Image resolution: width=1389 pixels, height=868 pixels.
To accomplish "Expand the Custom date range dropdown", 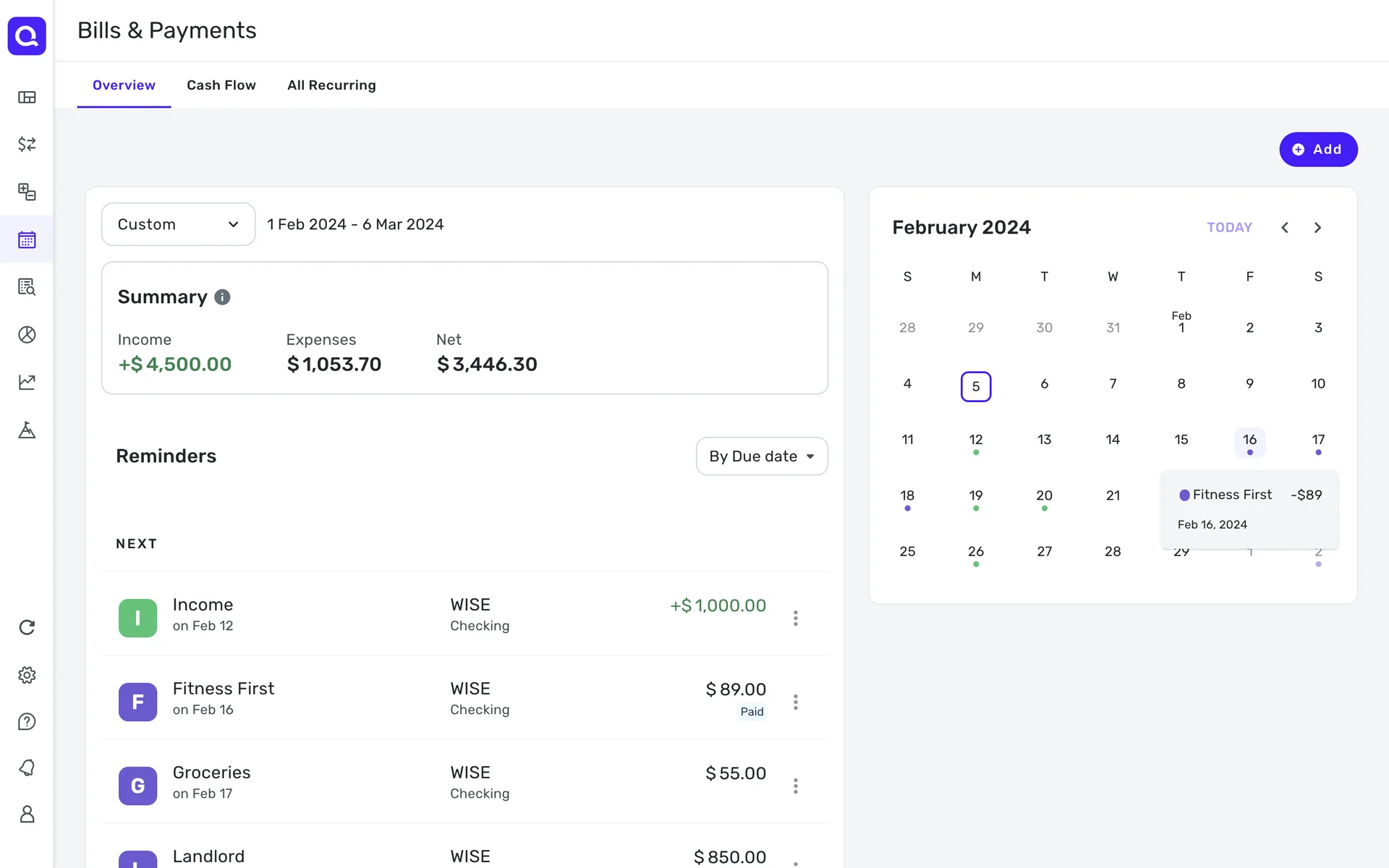I will point(178,224).
